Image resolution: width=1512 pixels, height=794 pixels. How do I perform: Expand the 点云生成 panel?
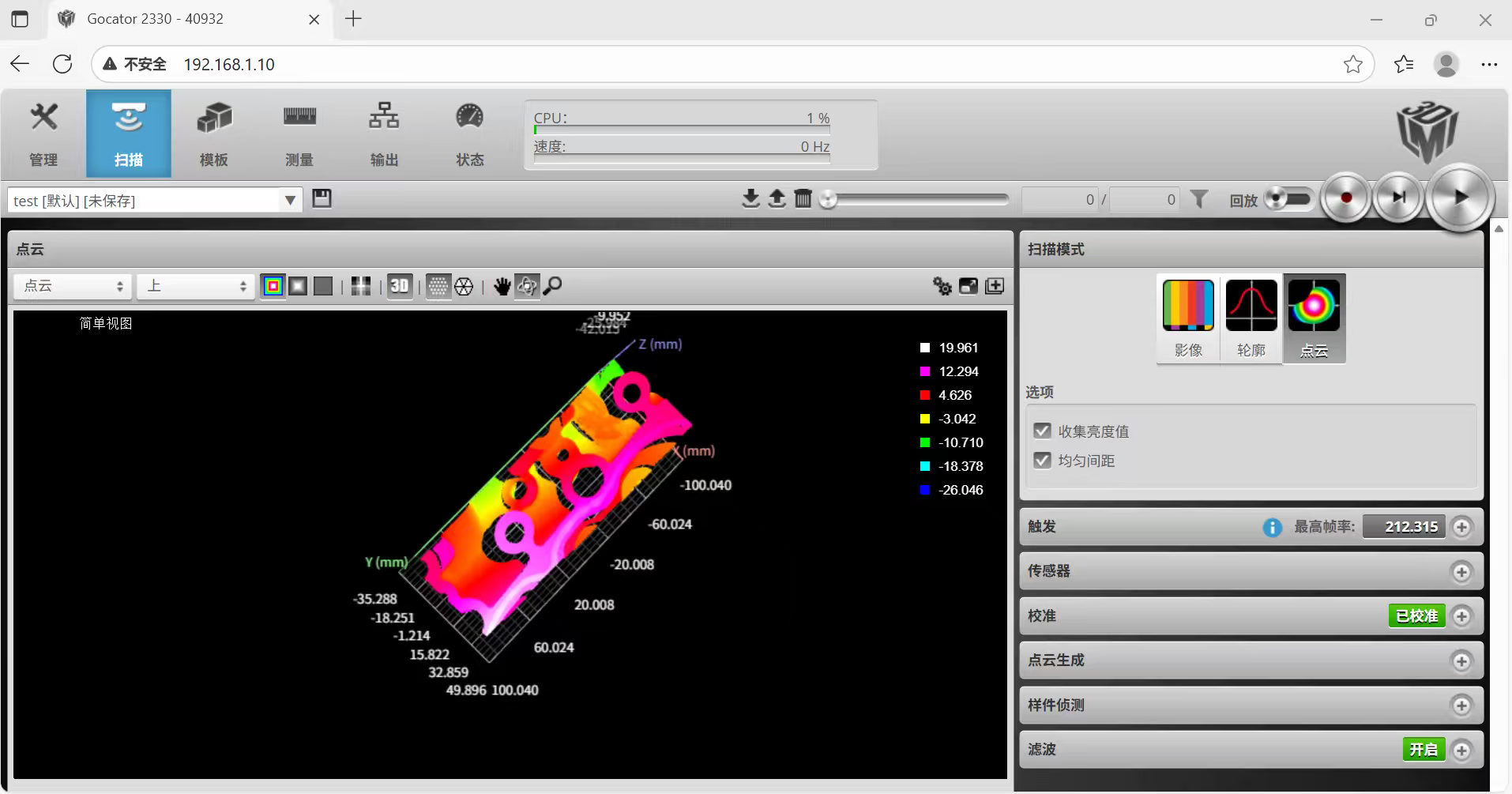pyautogui.click(x=1461, y=660)
